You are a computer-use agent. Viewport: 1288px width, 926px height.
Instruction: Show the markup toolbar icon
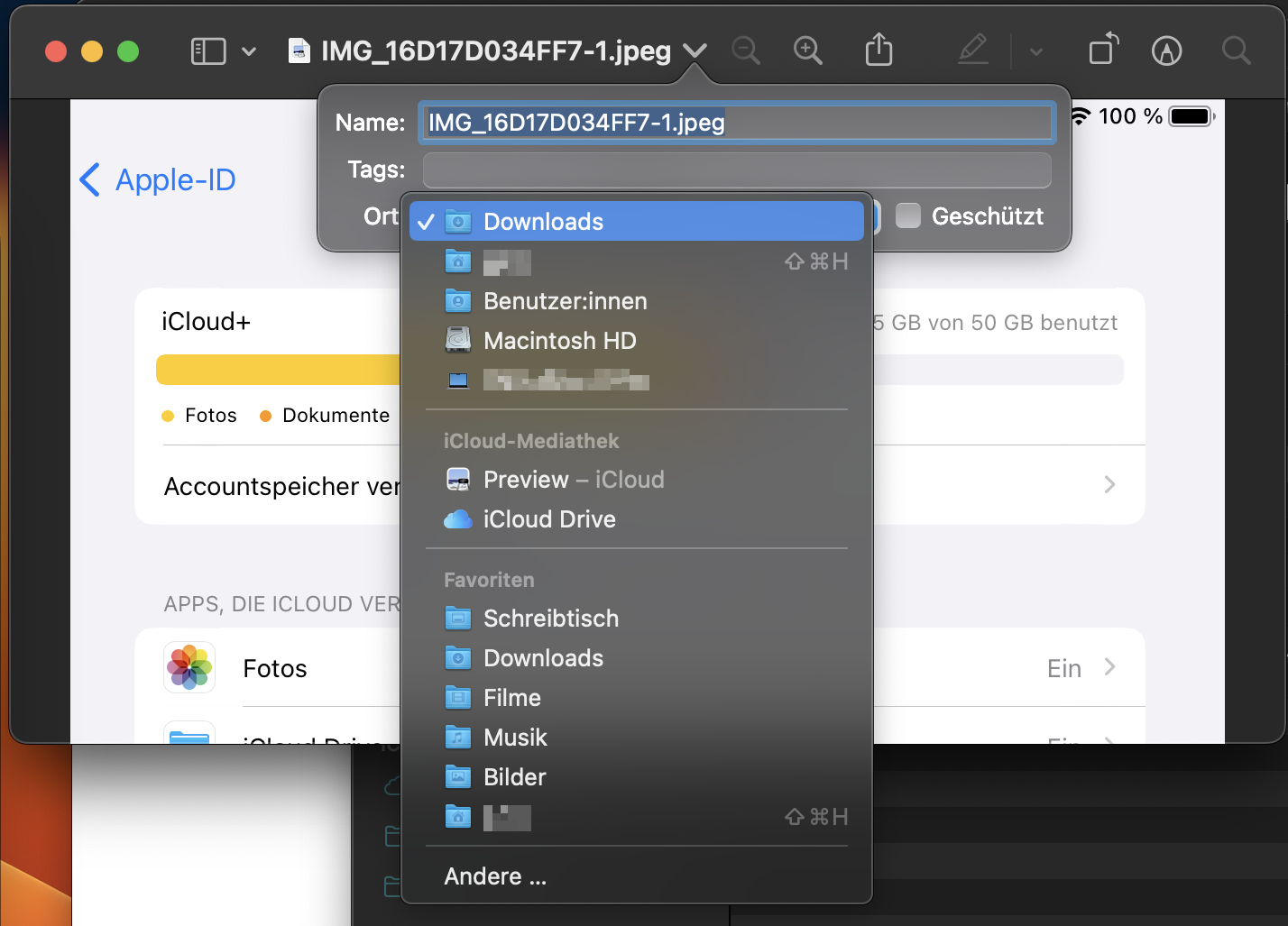click(x=1166, y=51)
